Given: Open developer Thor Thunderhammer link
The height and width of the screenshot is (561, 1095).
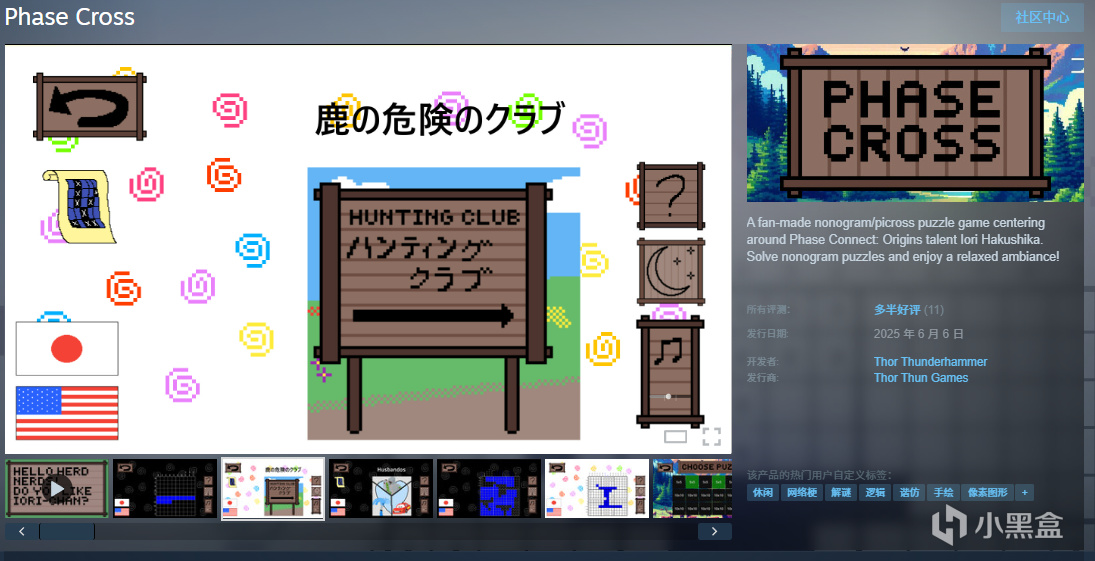Looking at the screenshot, I should [x=930, y=362].
